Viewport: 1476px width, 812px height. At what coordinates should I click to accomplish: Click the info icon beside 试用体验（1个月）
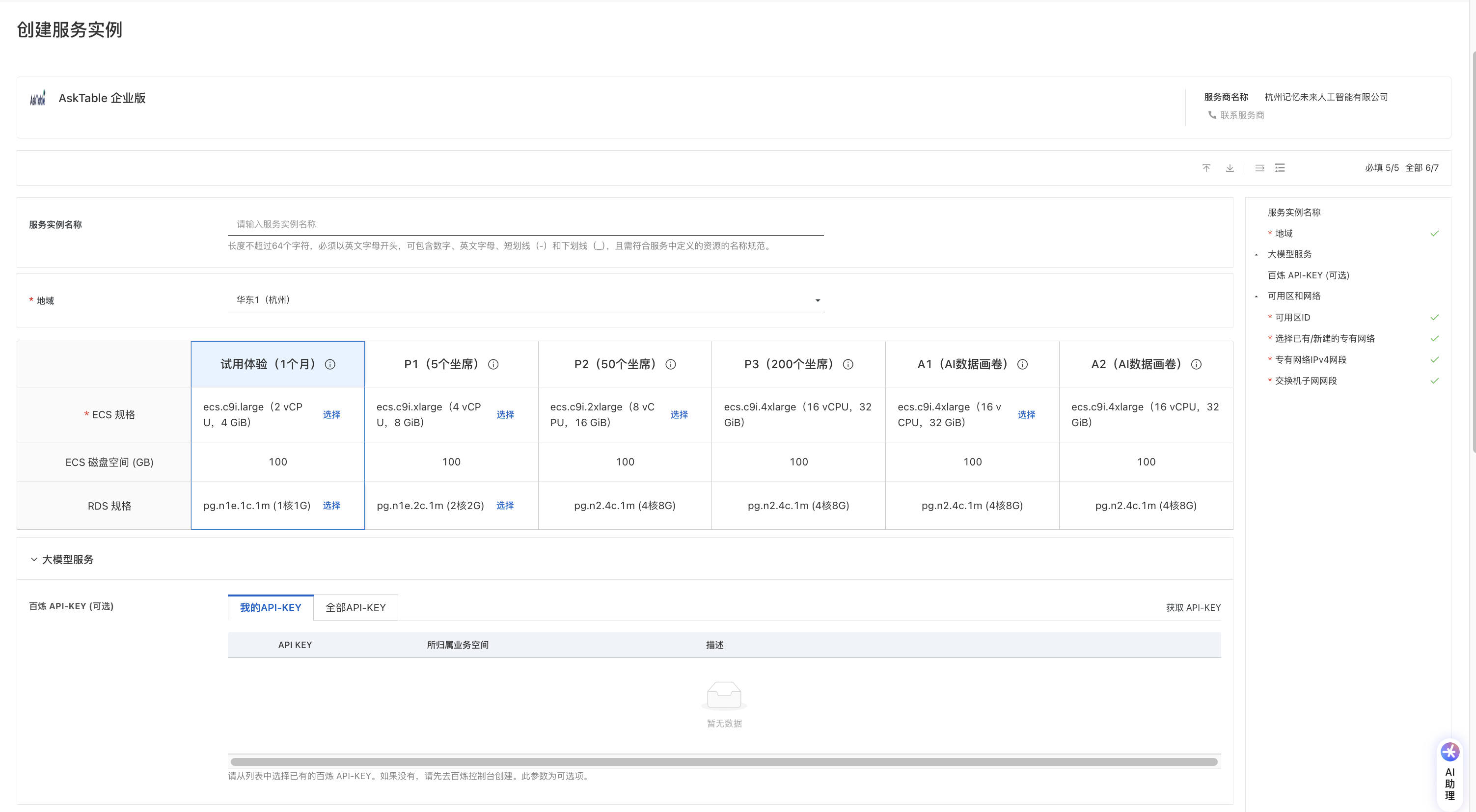pyautogui.click(x=330, y=364)
